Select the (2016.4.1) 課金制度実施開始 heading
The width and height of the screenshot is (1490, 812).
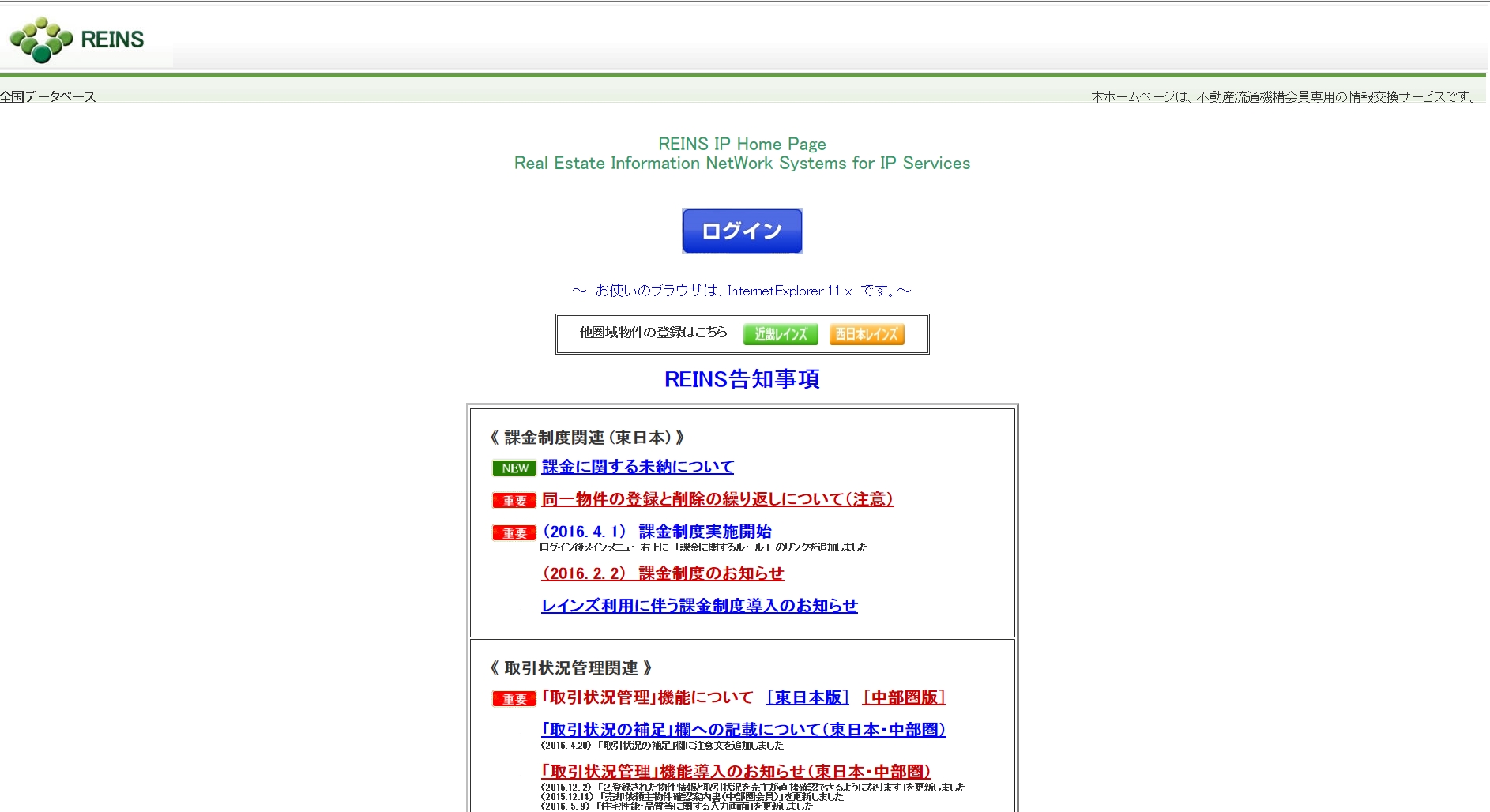[x=657, y=532]
